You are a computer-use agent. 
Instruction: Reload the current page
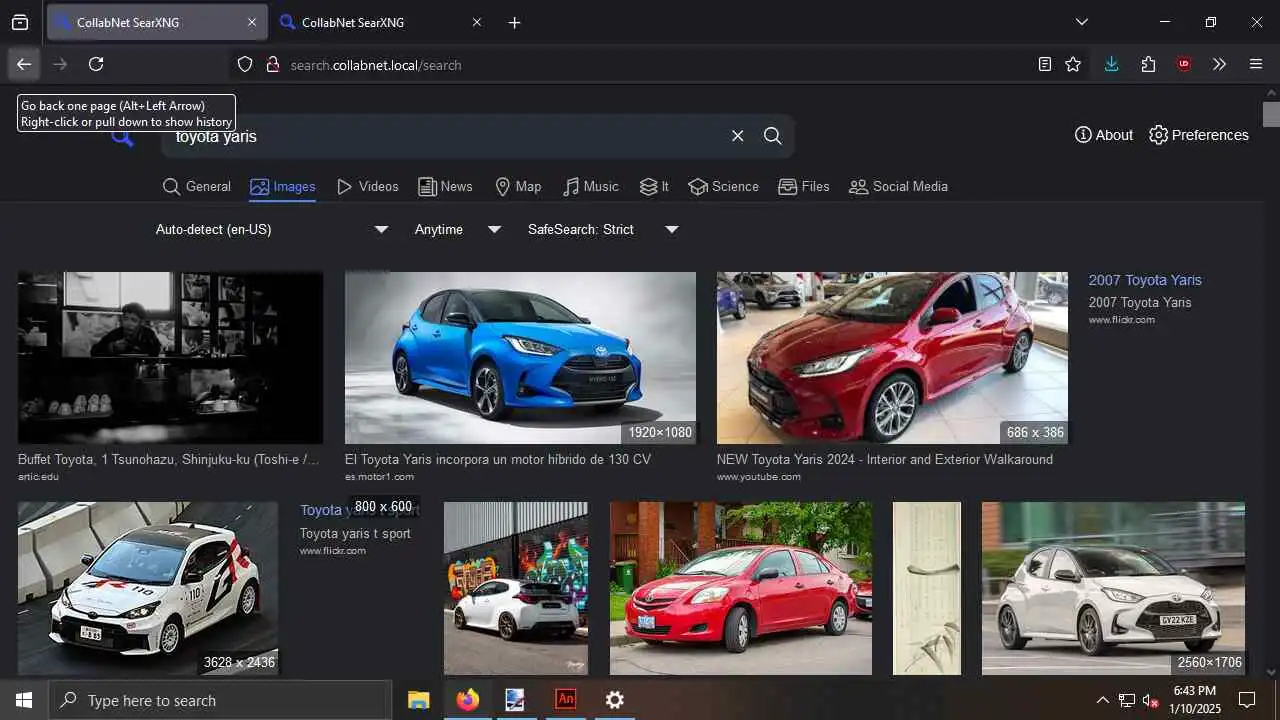96,64
